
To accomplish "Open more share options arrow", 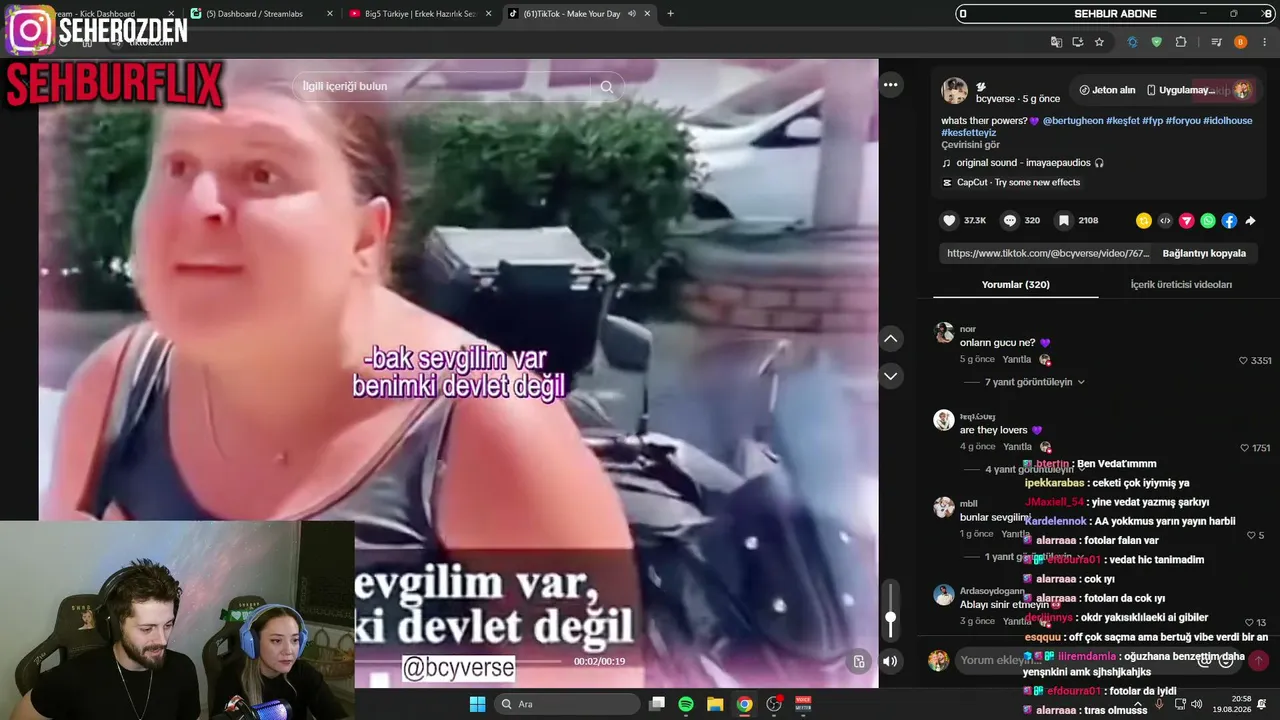I will tap(1250, 221).
